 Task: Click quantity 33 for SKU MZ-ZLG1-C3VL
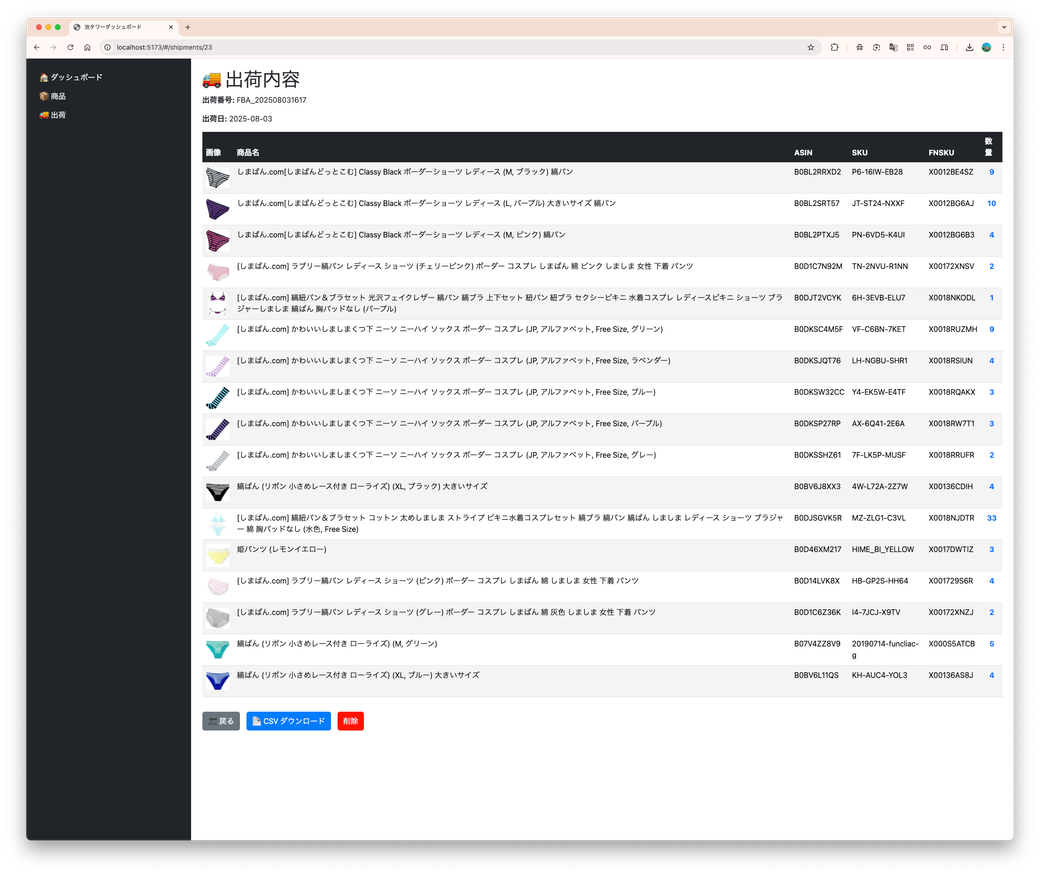992,518
